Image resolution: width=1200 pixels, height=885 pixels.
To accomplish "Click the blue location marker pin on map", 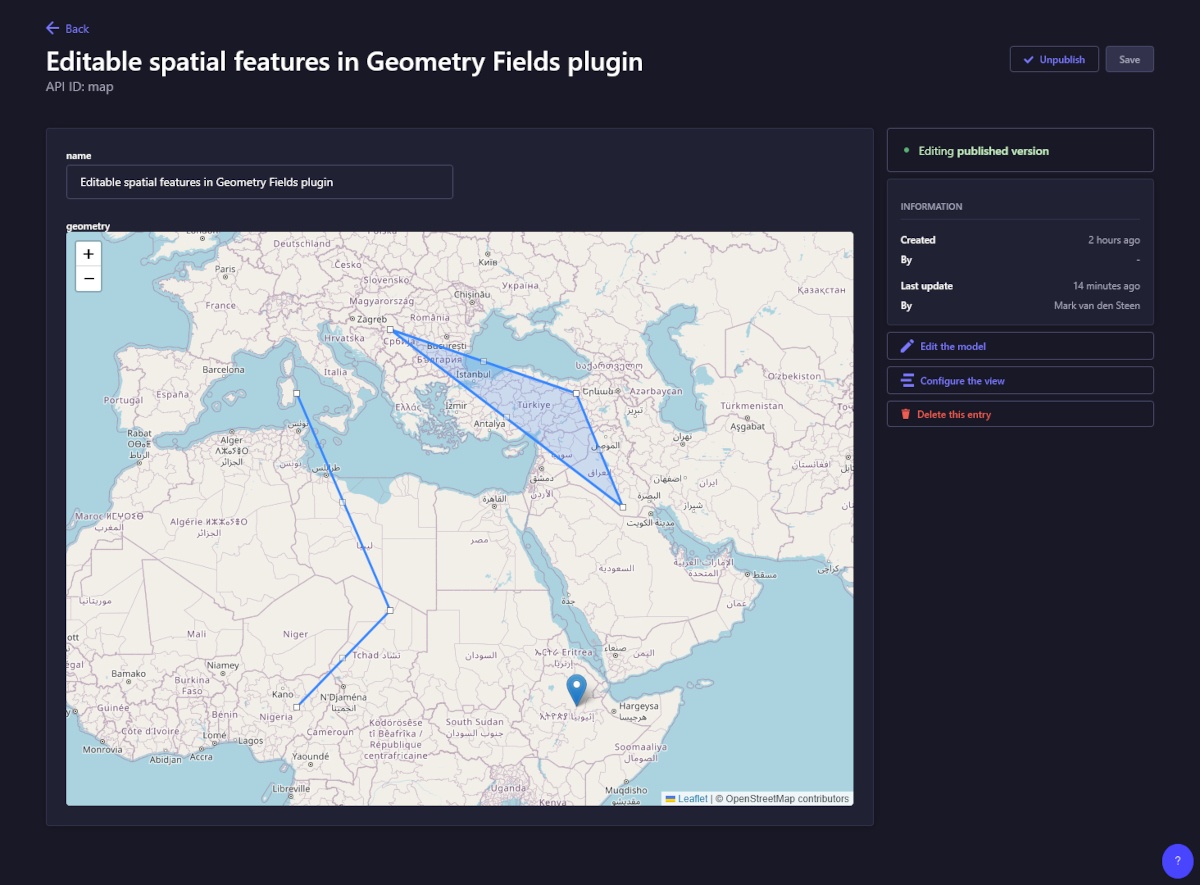I will click(x=576, y=690).
